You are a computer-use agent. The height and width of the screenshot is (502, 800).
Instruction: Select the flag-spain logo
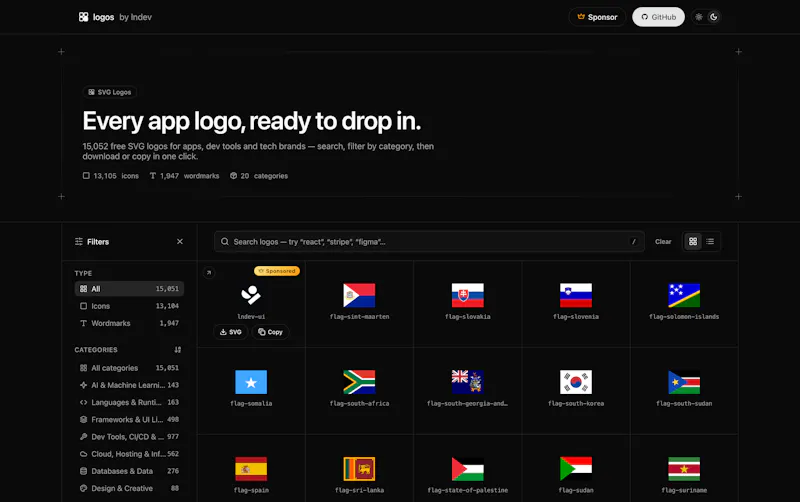pos(251,469)
